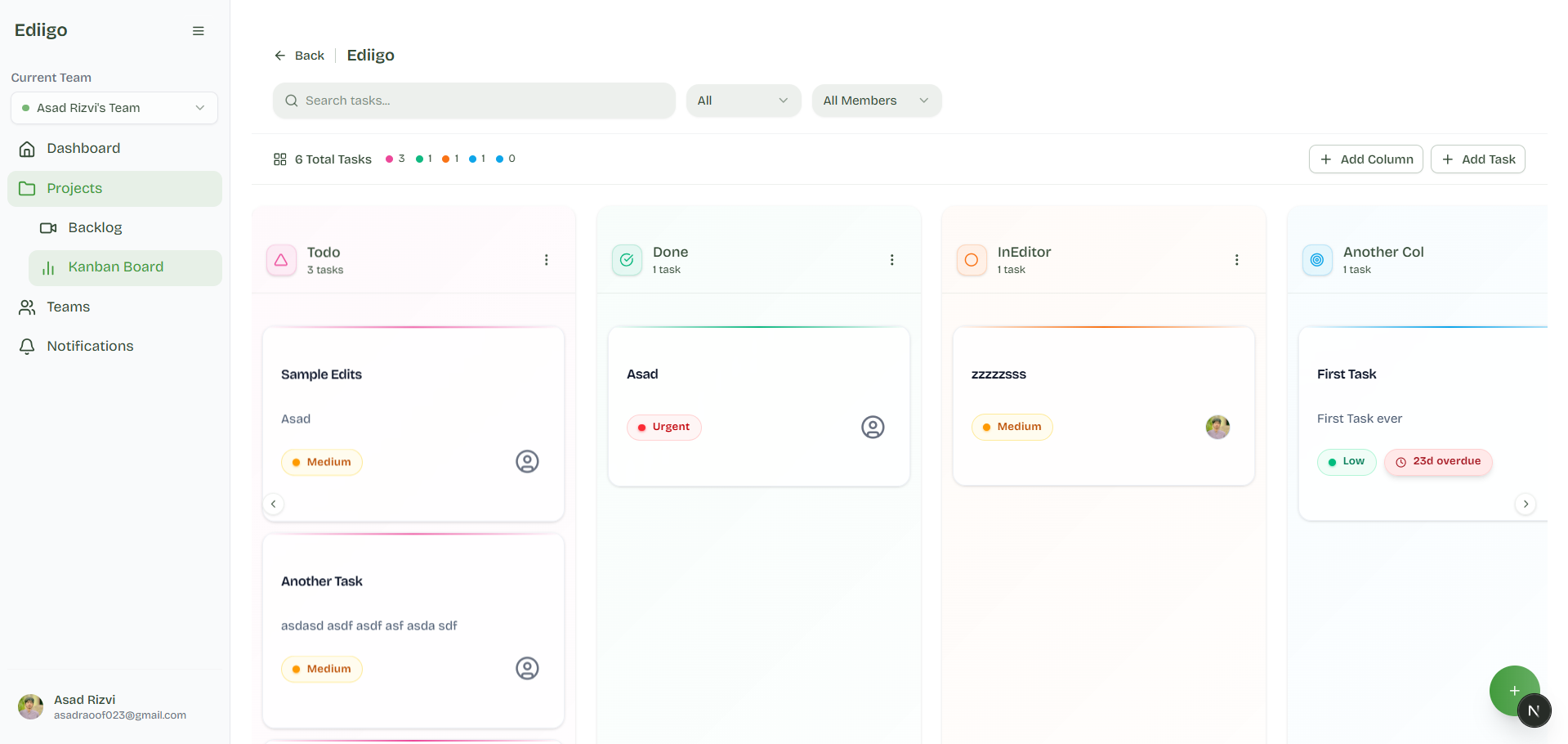Click the 23d overdue badge

pos(1438,462)
